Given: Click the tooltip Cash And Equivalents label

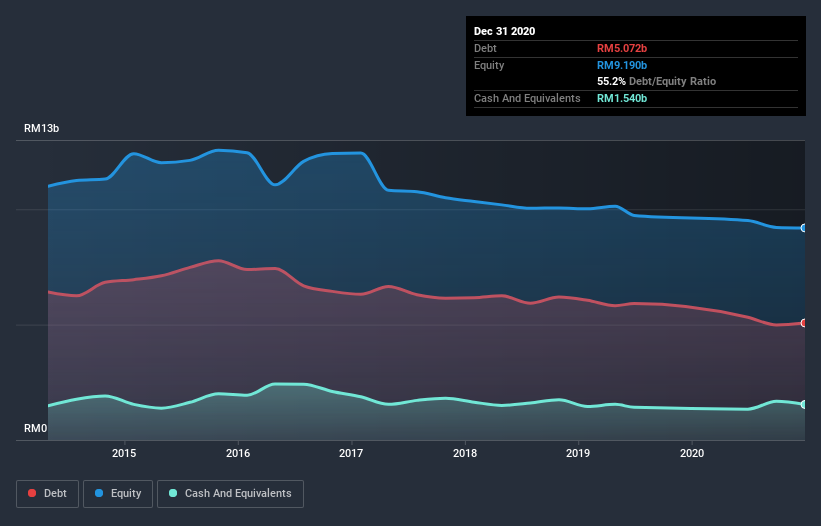Looking at the screenshot, I should [x=527, y=98].
